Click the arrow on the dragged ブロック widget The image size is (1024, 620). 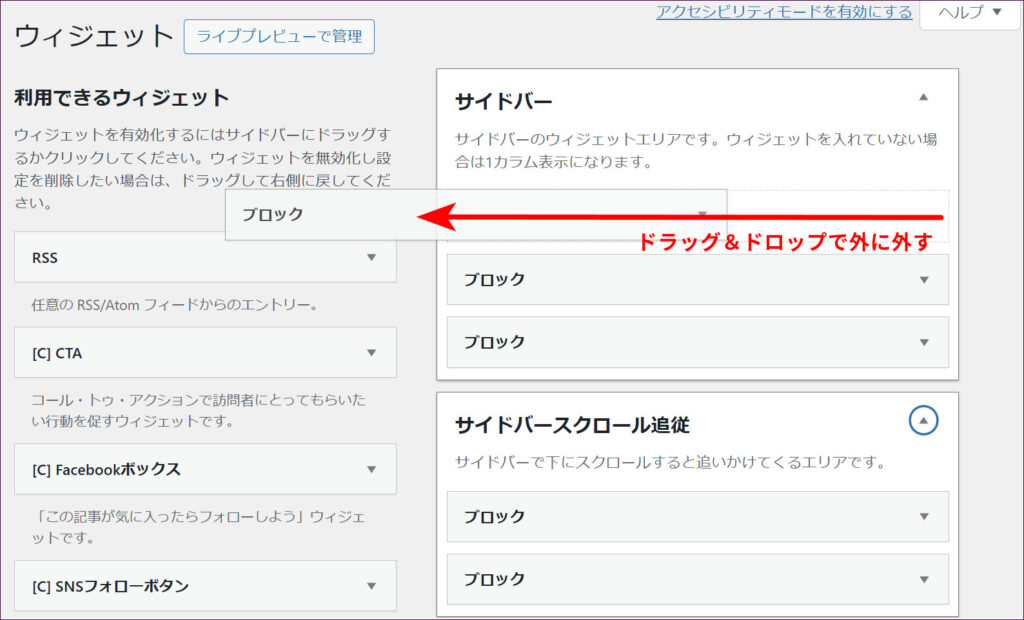tap(702, 214)
